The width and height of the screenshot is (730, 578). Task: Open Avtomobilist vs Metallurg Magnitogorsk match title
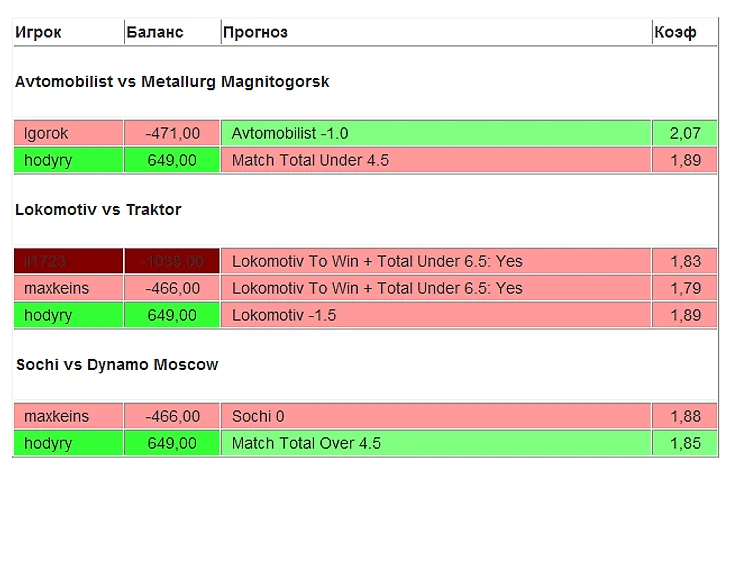click(x=172, y=82)
